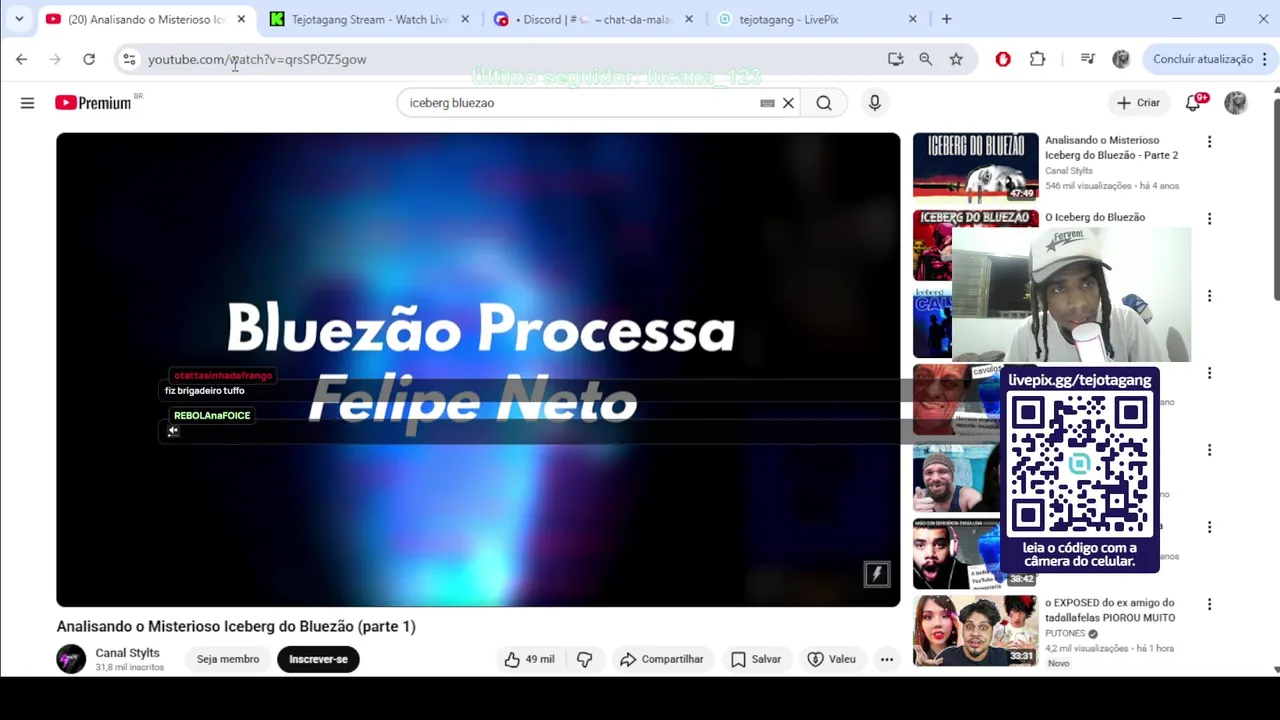The image size is (1280, 720).
Task: Go forward in browser history
Action: pos(55,59)
